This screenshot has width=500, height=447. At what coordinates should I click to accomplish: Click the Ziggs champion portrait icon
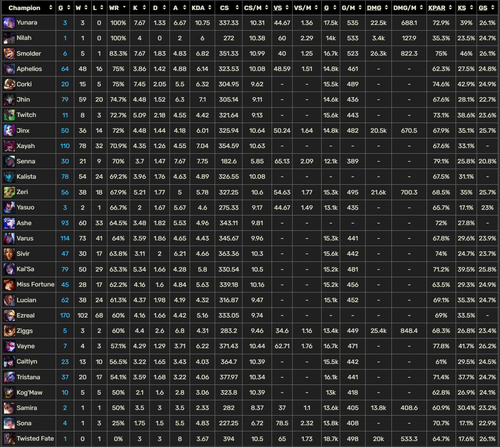[9, 331]
